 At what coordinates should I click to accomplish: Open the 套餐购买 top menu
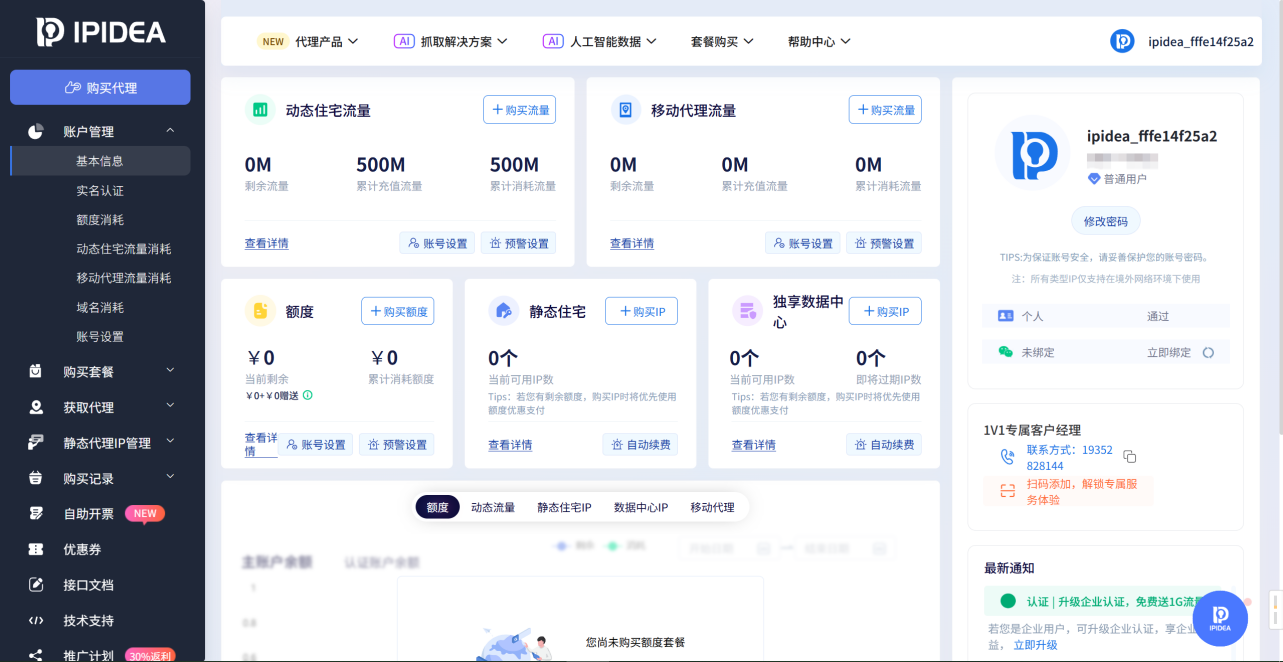coord(722,41)
